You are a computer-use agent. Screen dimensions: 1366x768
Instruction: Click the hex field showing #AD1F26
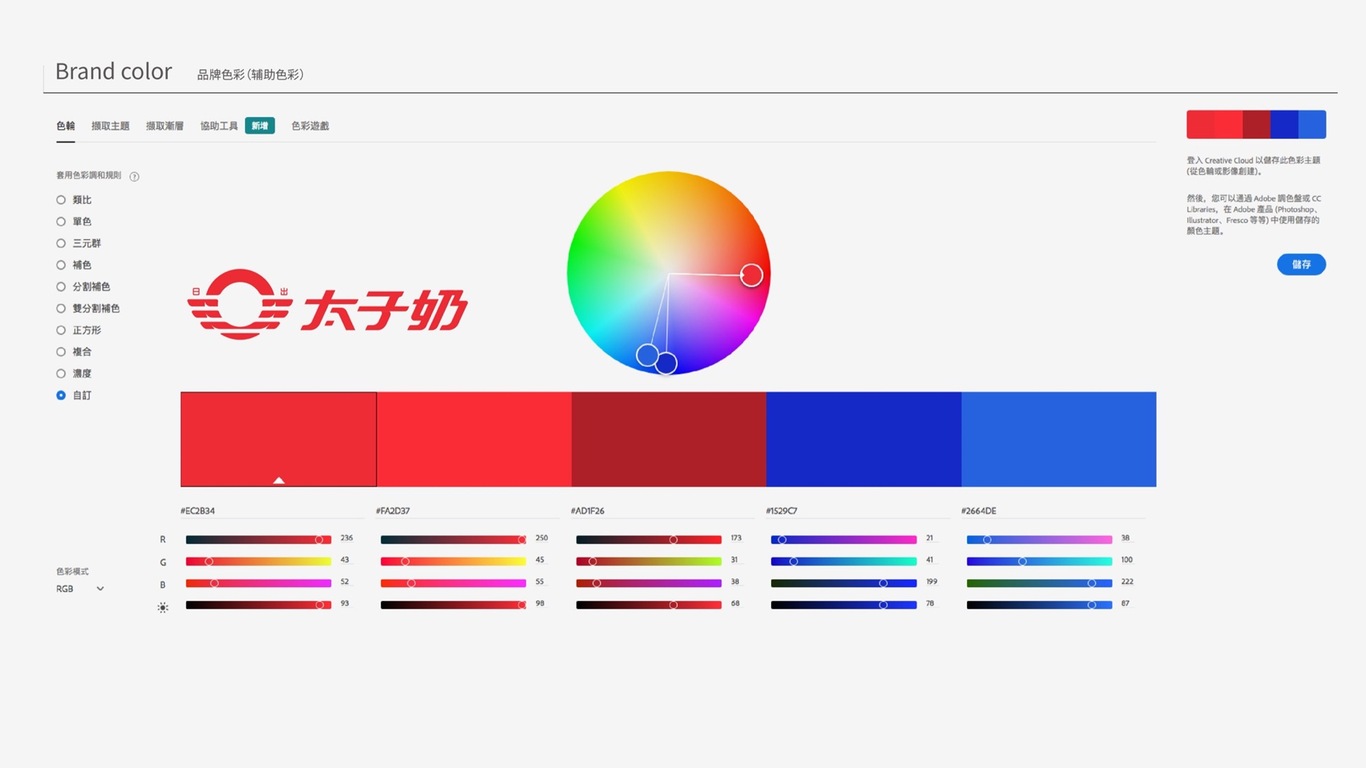click(660, 511)
